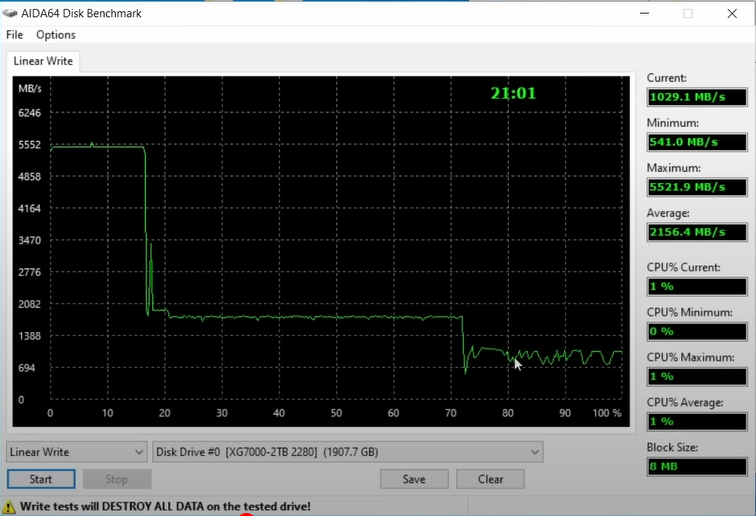
Task: Click the CPU% Current value field
Action: click(697, 286)
